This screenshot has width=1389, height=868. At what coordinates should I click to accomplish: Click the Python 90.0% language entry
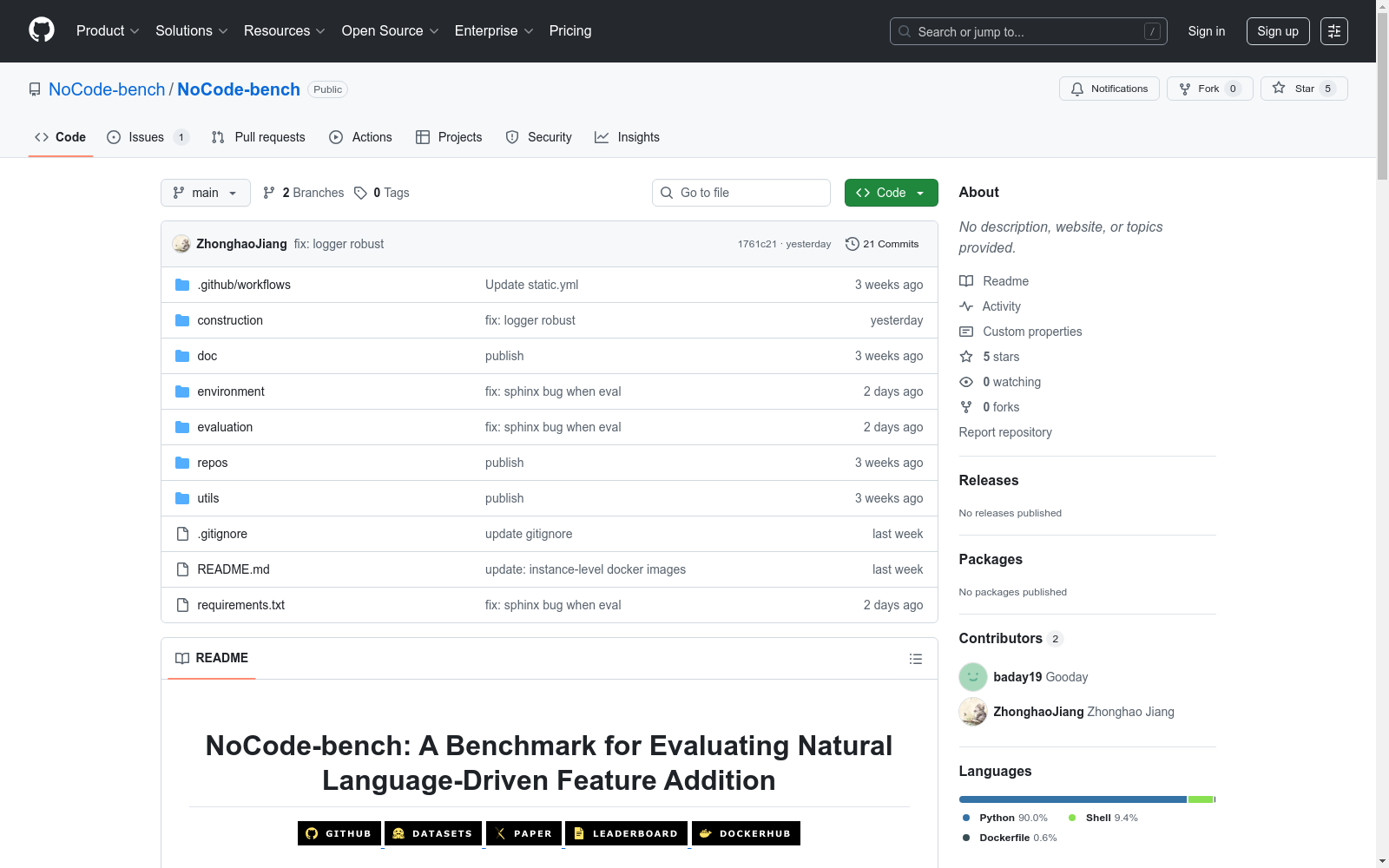pyautogui.click(x=1004, y=818)
